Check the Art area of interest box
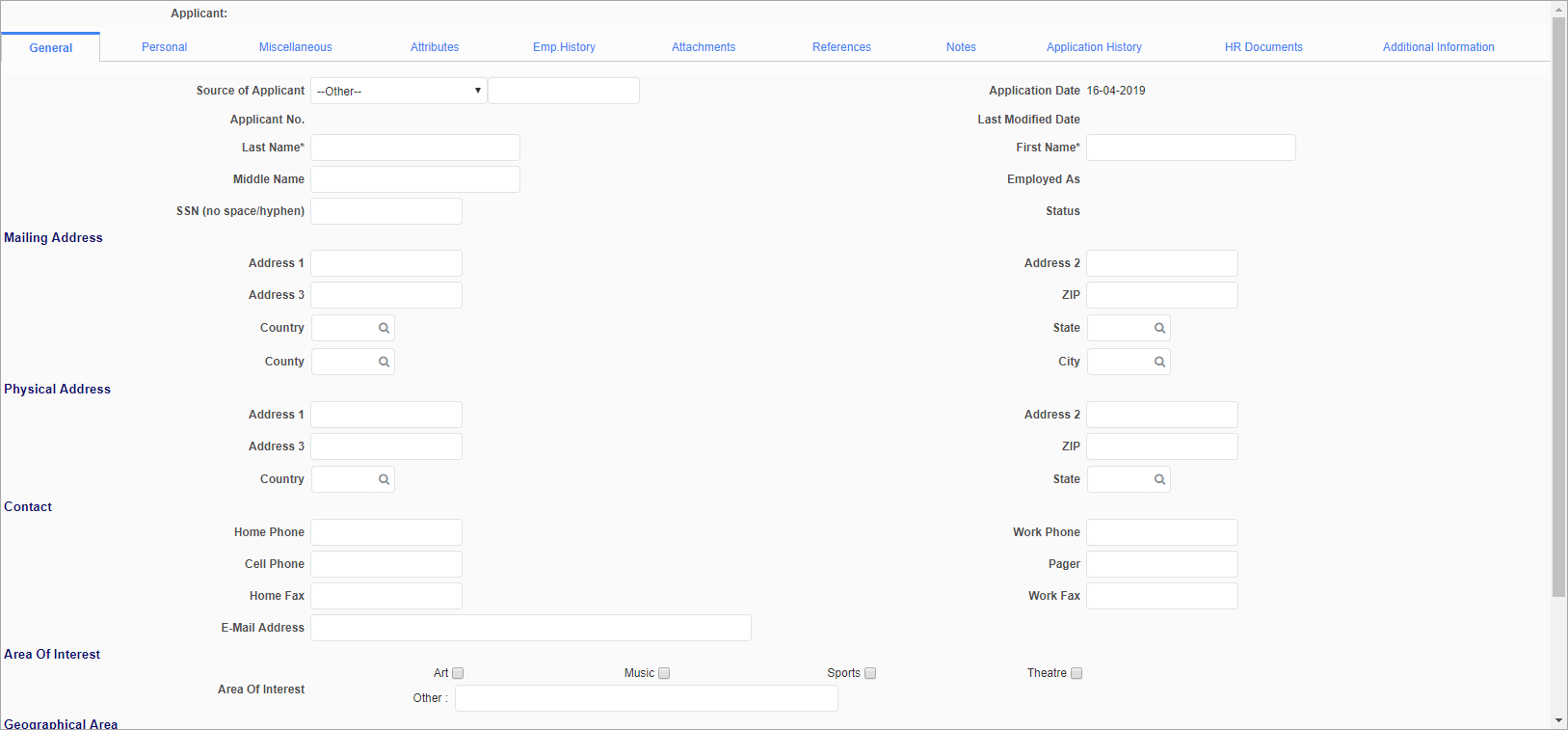1568x730 pixels. pyautogui.click(x=458, y=673)
